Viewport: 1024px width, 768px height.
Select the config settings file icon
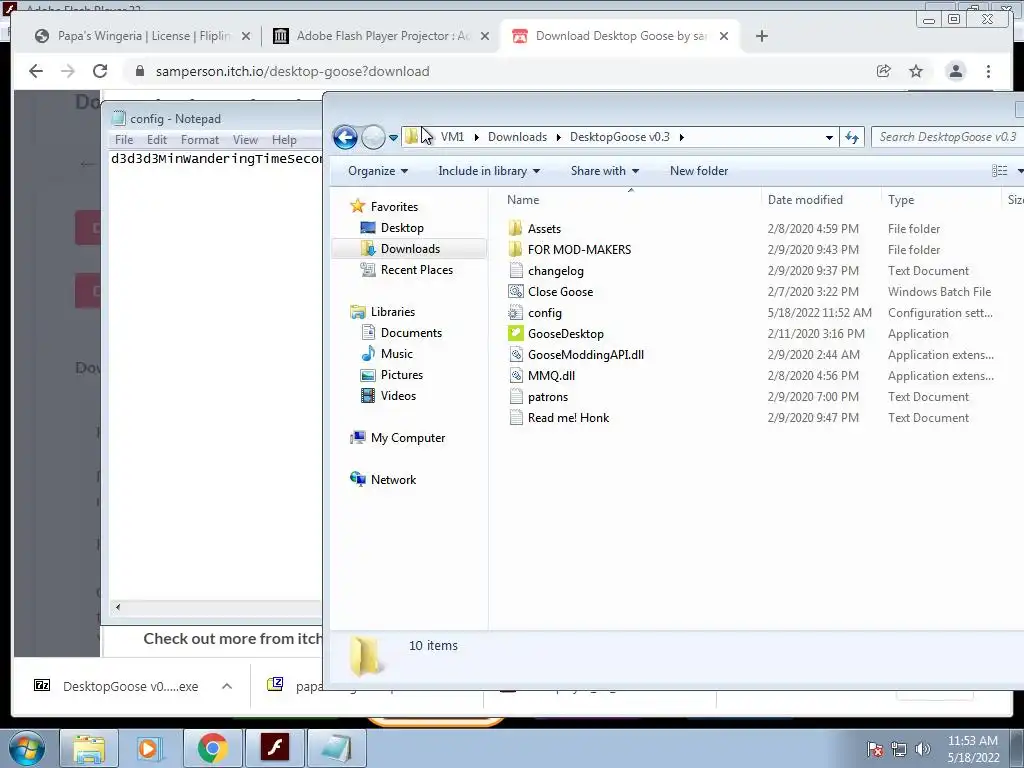[x=515, y=313]
